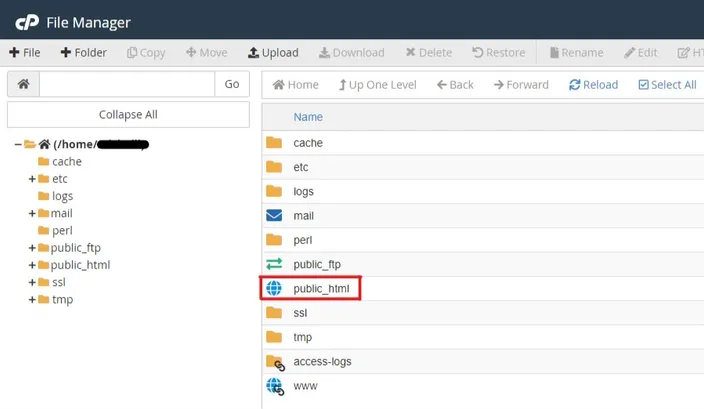
Task: Select cache folder in tree
Action: pos(67,161)
